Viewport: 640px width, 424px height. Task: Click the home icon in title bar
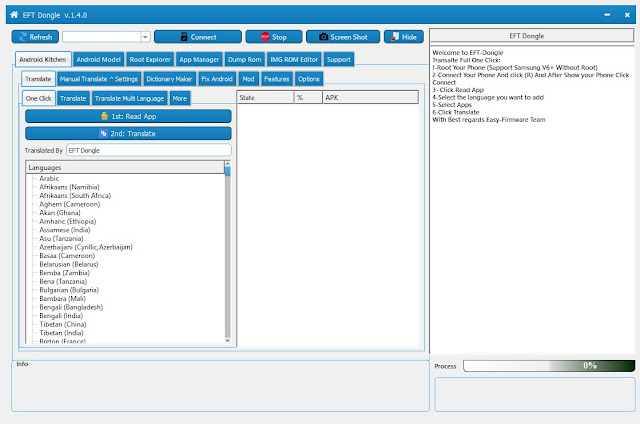(14, 15)
